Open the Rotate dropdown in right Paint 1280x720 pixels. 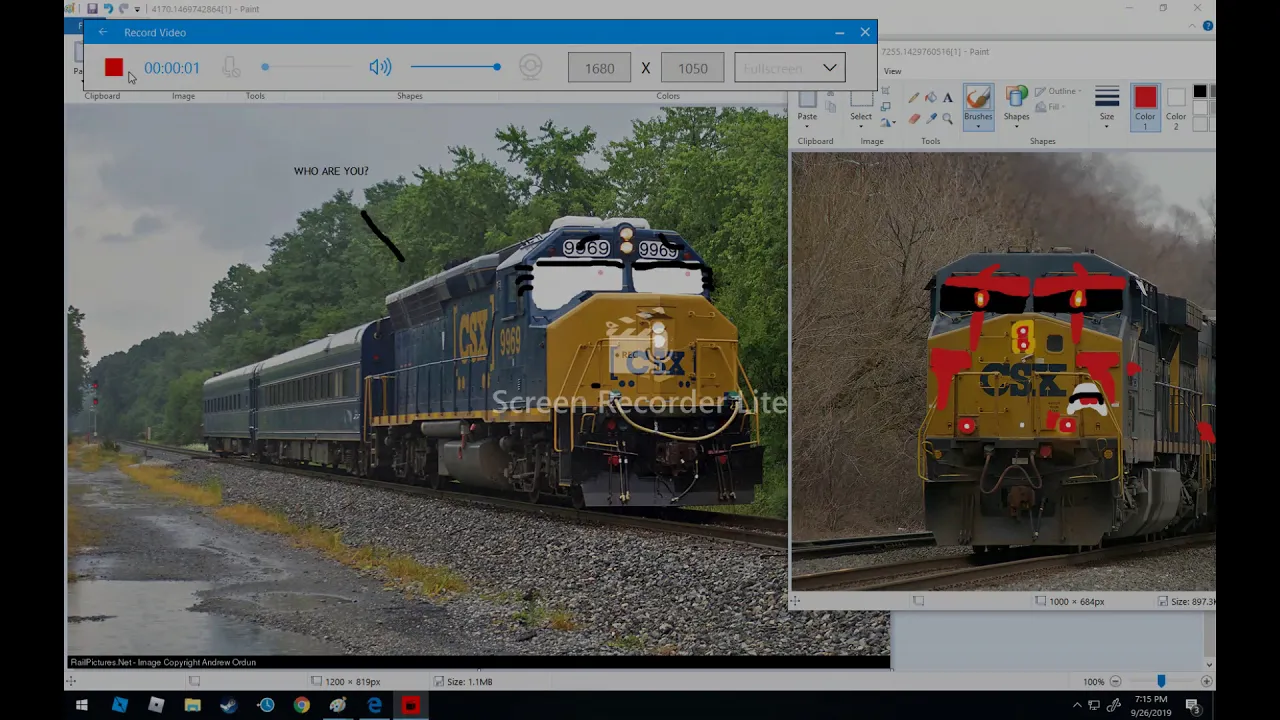click(886, 121)
